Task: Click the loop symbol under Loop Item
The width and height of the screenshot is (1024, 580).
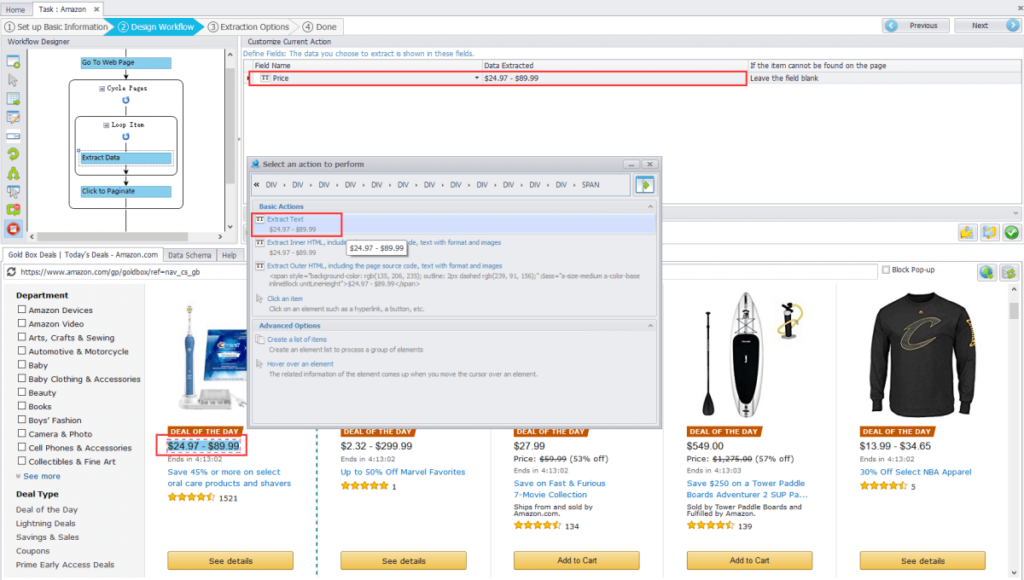Action: tap(126, 137)
